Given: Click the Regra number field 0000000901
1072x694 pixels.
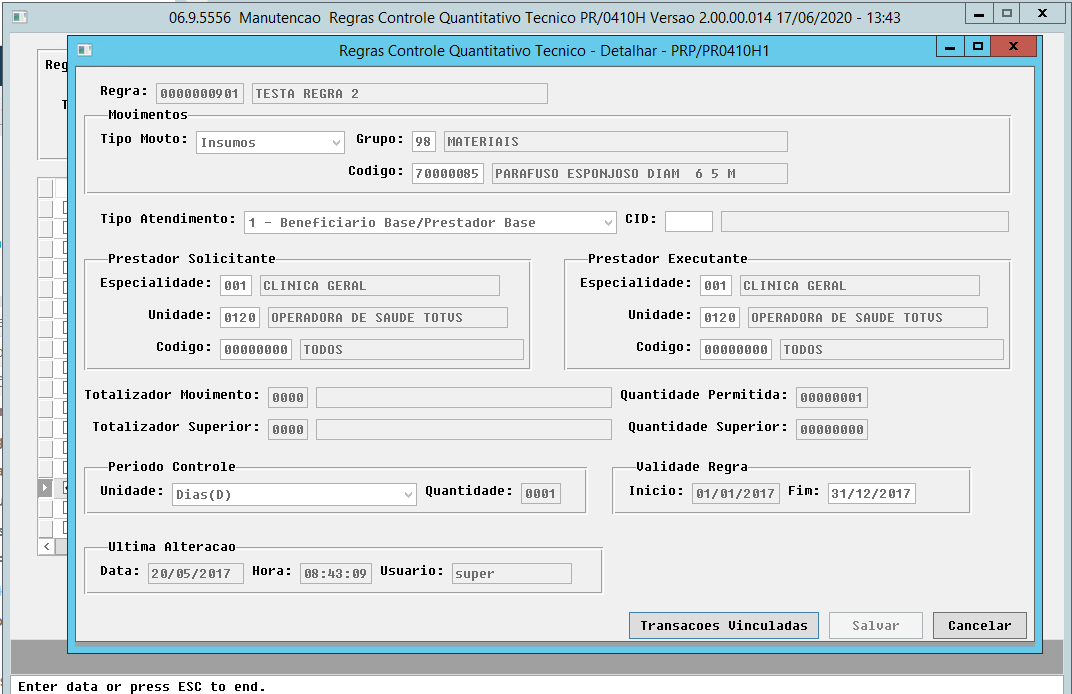Looking at the screenshot, I should [200, 94].
